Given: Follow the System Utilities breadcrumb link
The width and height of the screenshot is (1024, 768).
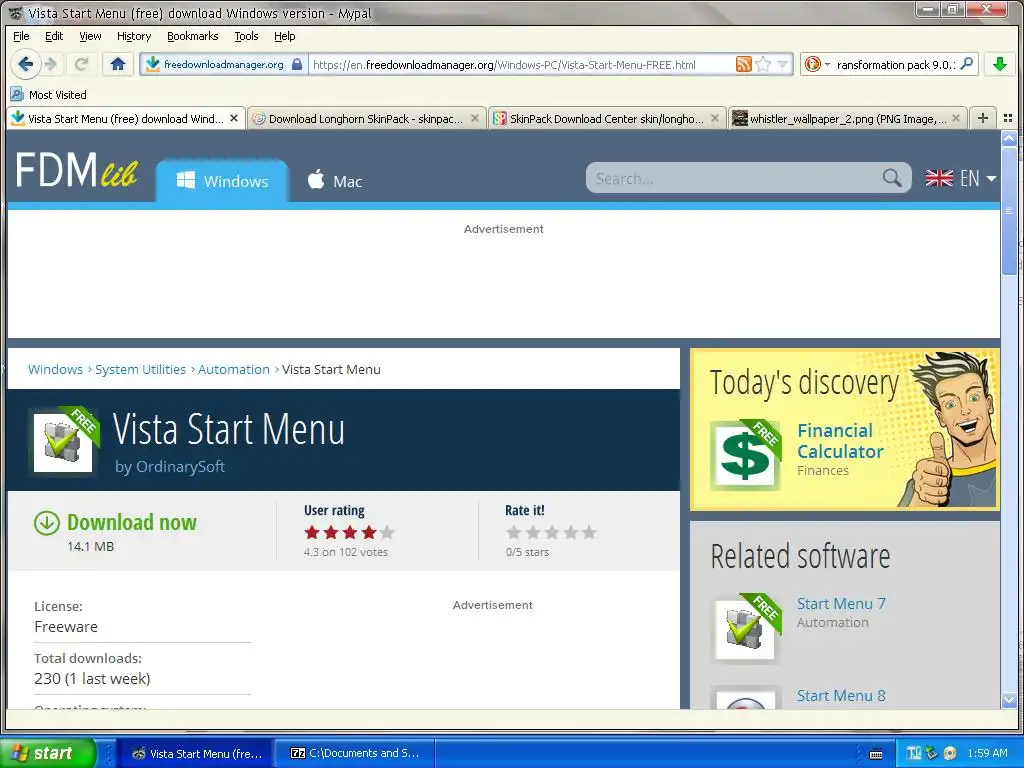Looking at the screenshot, I should [x=140, y=369].
